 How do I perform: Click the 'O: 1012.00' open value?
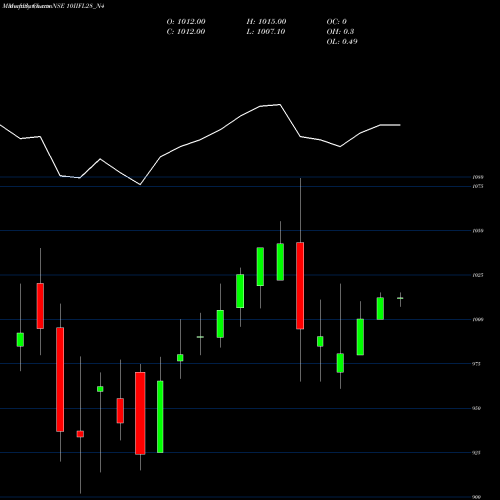coord(186,22)
